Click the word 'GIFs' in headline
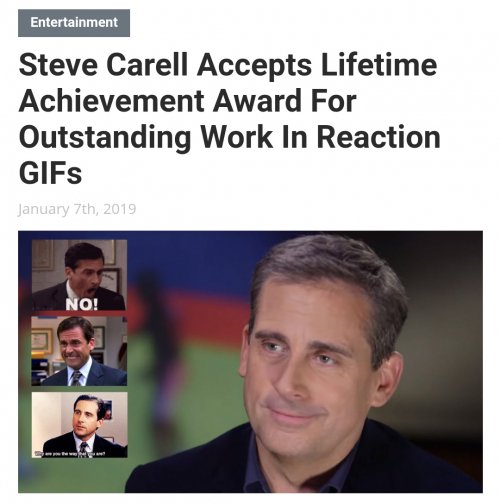The height and width of the screenshot is (503, 500). click(50, 173)
